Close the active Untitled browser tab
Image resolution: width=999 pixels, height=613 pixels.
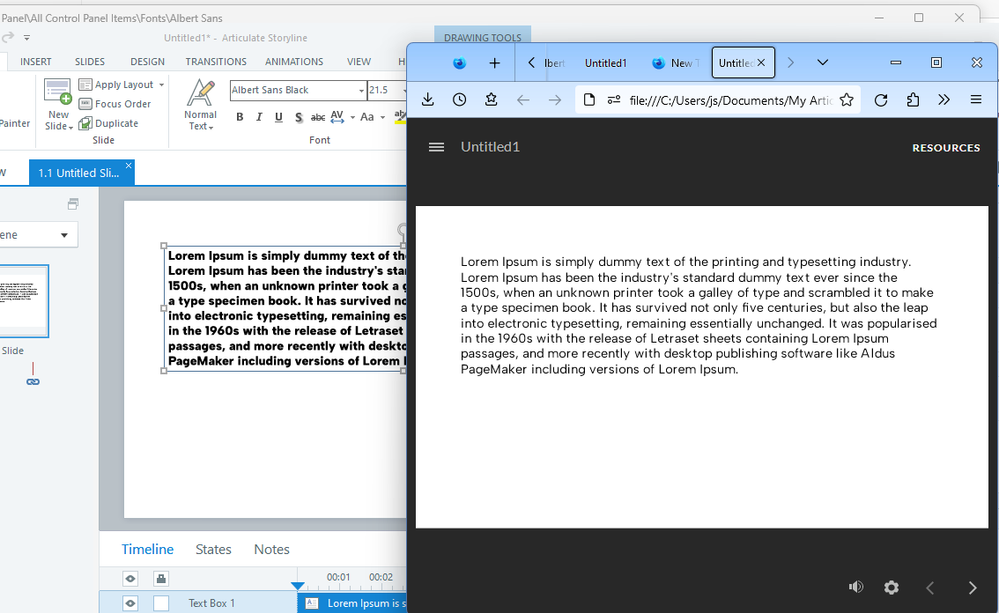(761, 62)
